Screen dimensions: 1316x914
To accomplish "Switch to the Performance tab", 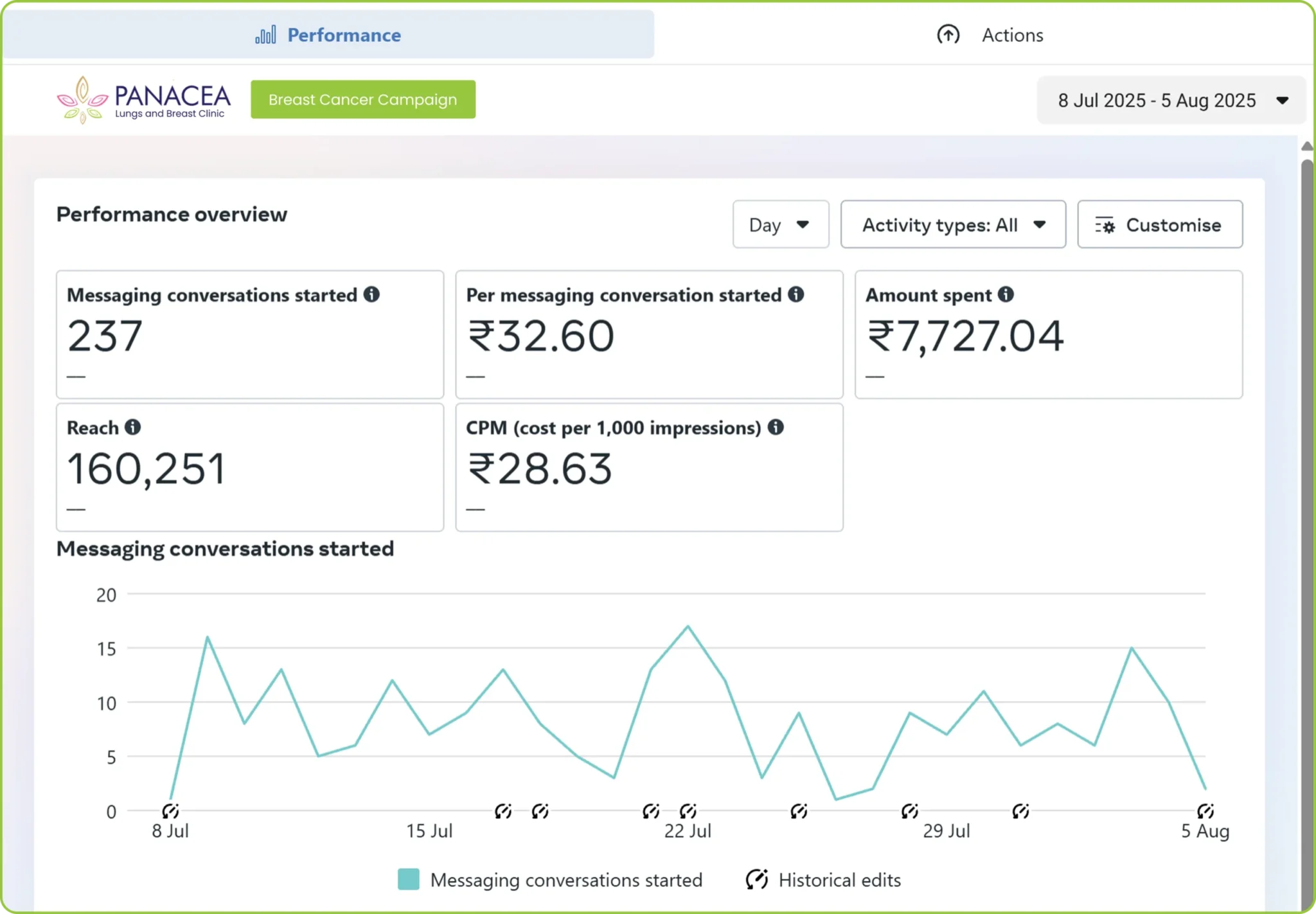I will pos(328,35).
